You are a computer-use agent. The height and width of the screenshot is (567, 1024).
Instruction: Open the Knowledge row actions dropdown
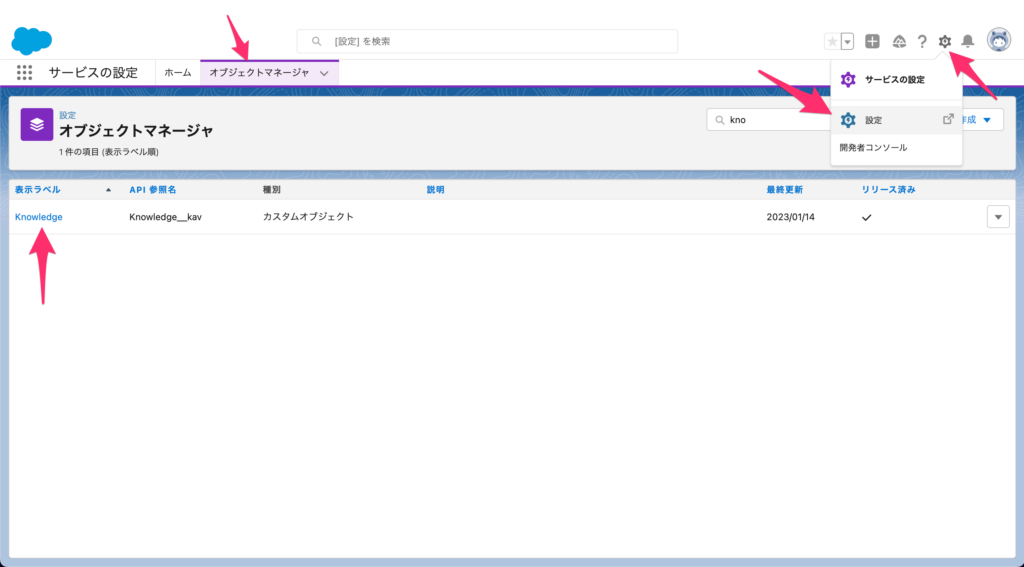(997, 217)
